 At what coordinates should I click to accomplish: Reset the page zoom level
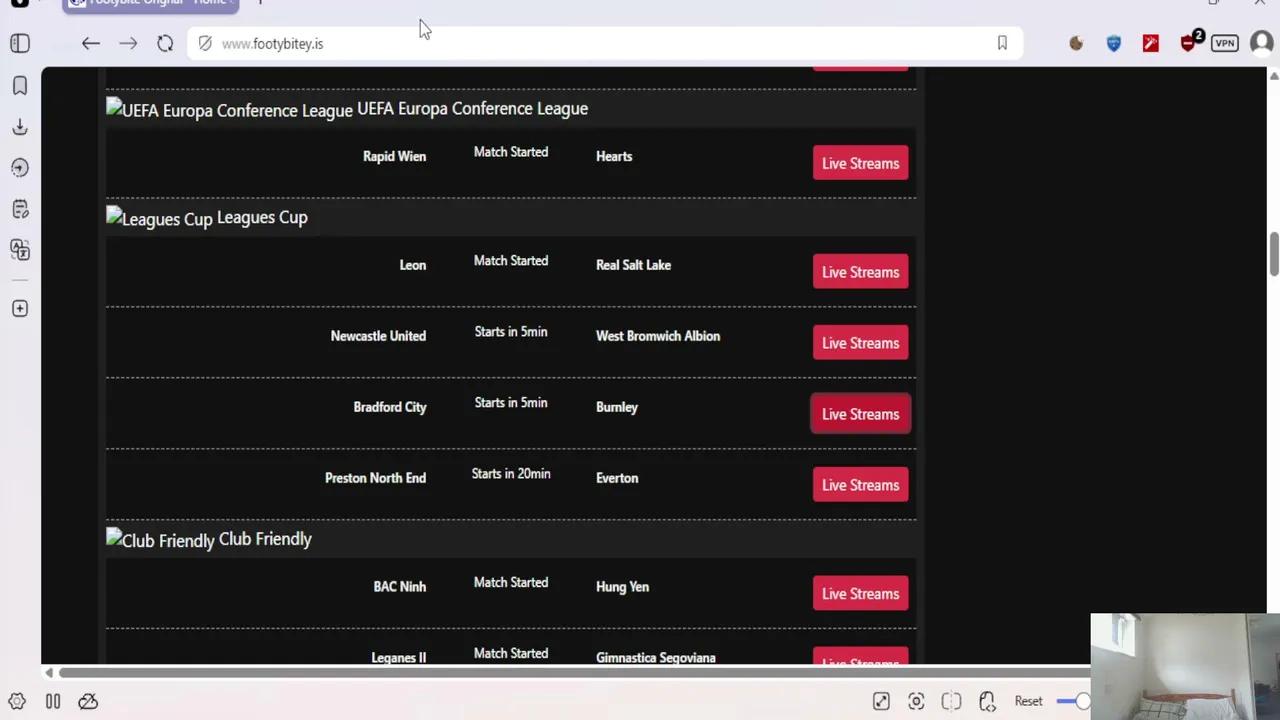[1028, 702]
